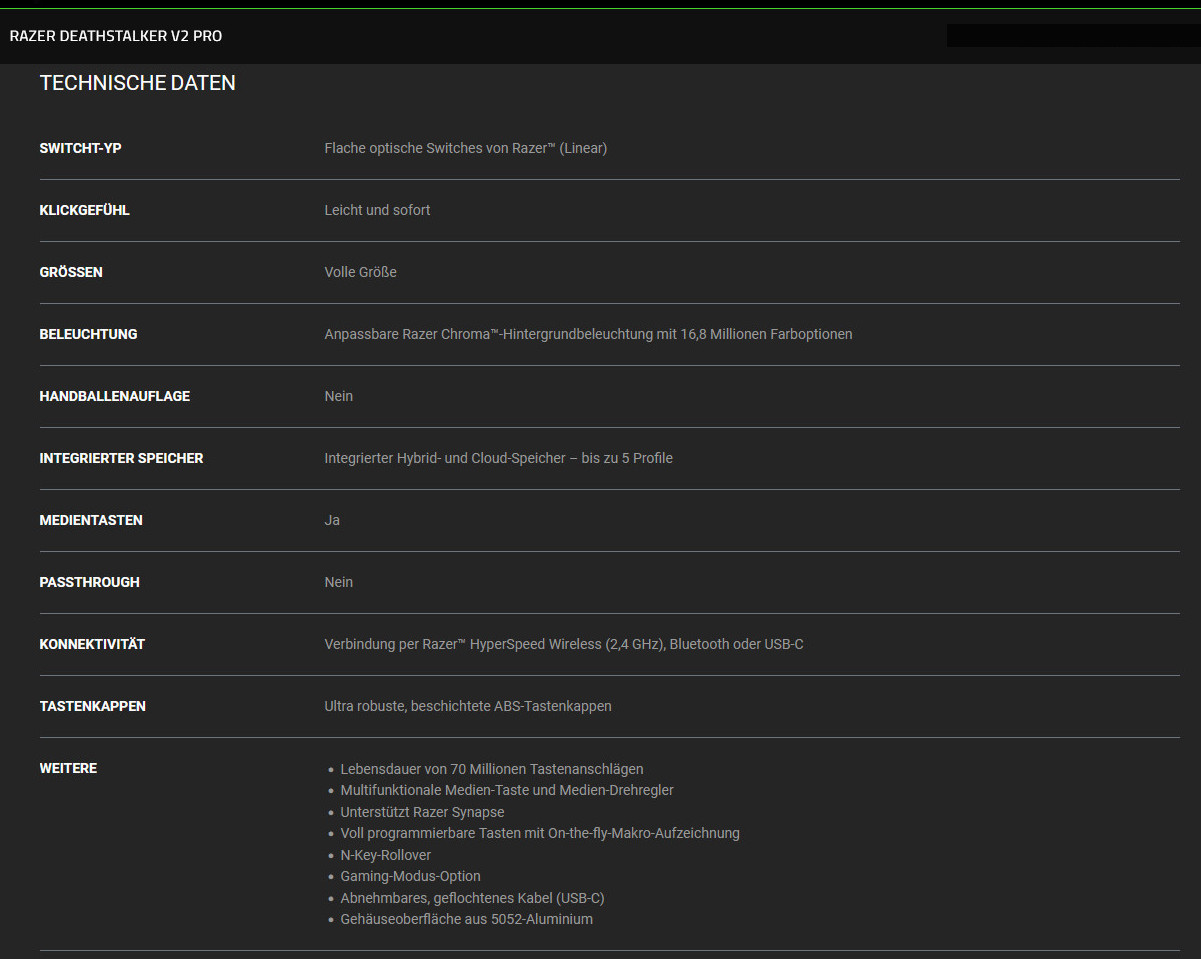The width and height of the screenshot is (1201, 959).
Task: Click the Größen row label
Action: click(x=71, y=272)
